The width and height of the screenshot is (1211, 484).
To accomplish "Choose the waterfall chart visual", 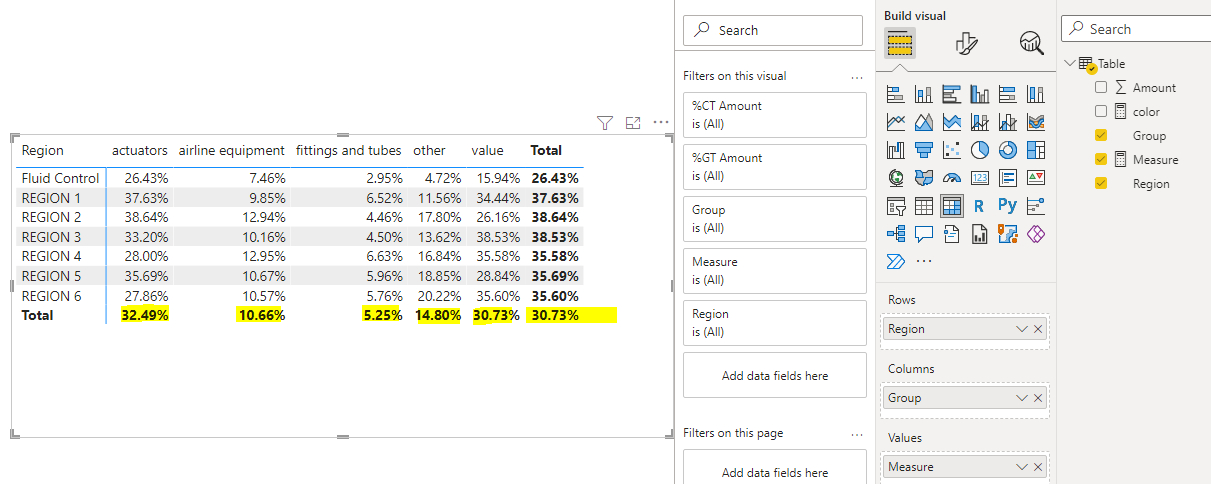I will point(896,150).
